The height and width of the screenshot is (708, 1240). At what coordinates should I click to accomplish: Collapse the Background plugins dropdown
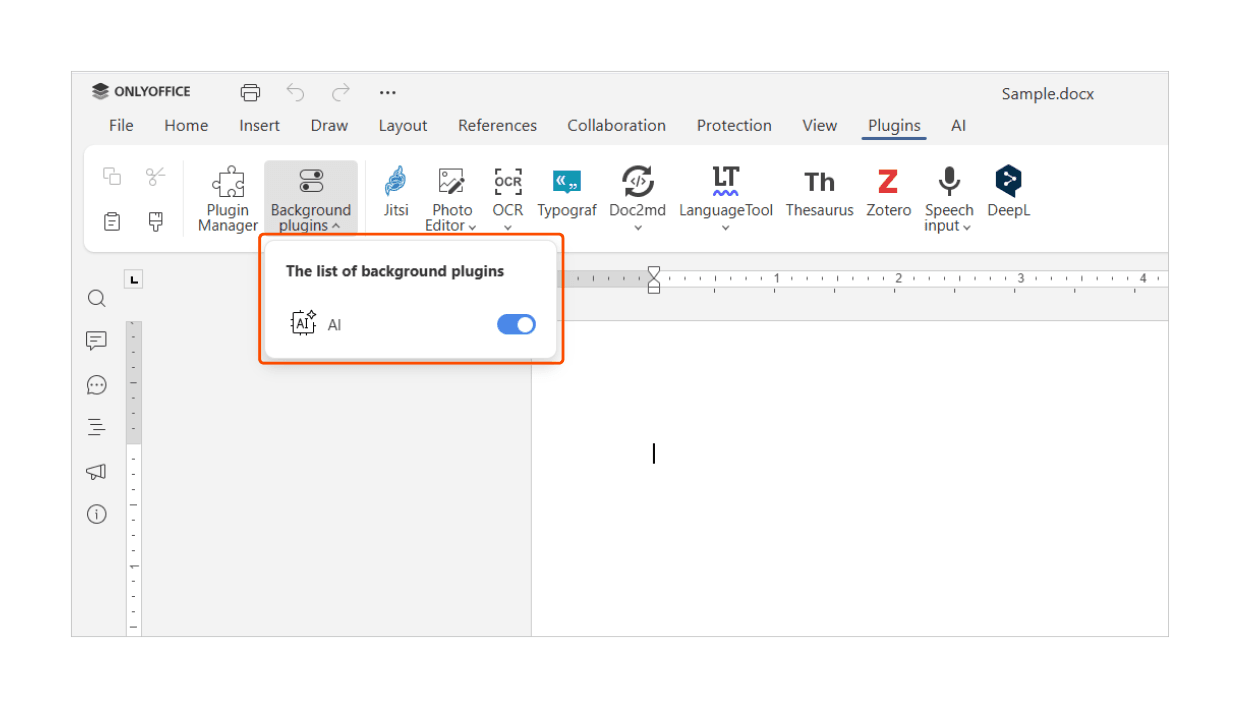point(311,198)
